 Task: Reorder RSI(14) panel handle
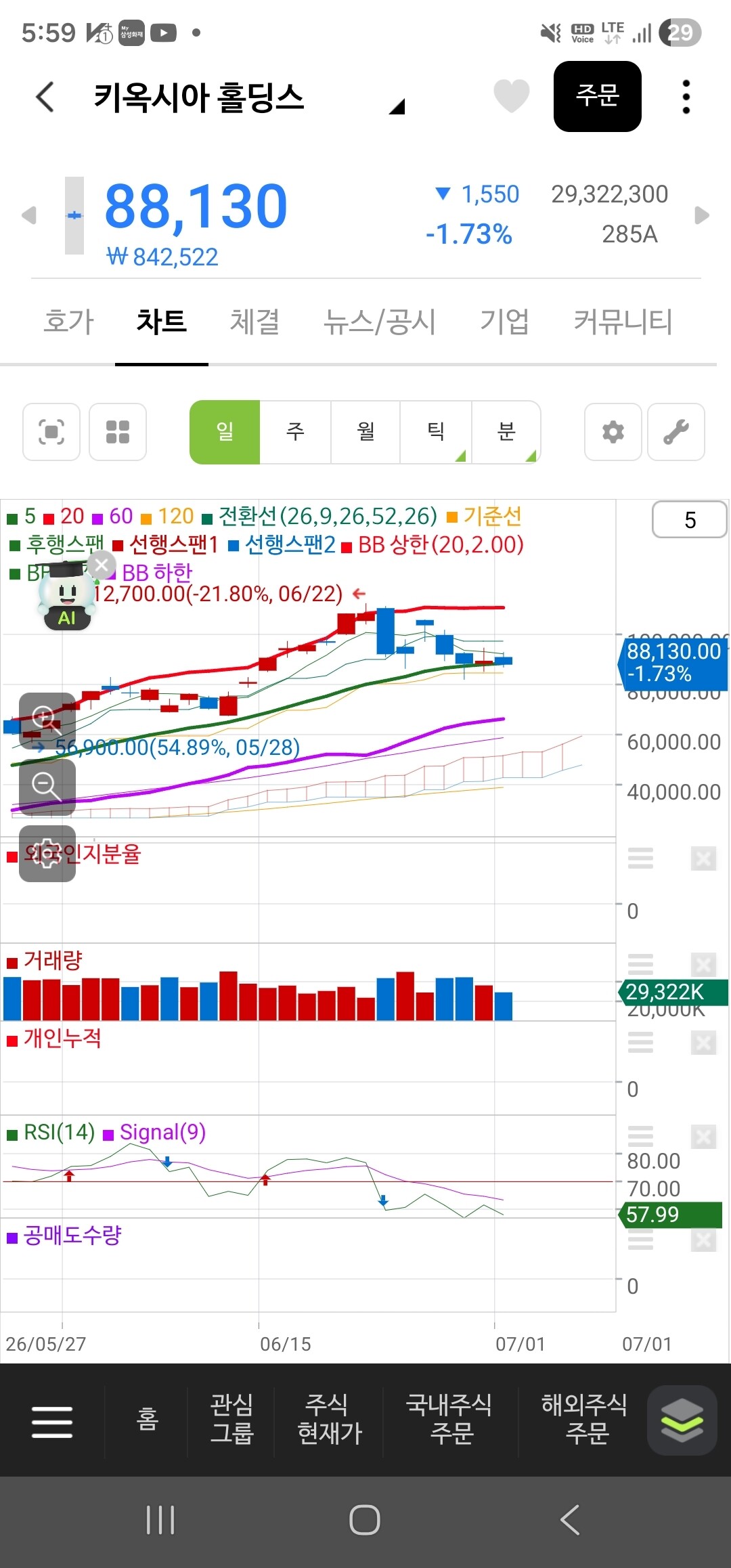640,1136
